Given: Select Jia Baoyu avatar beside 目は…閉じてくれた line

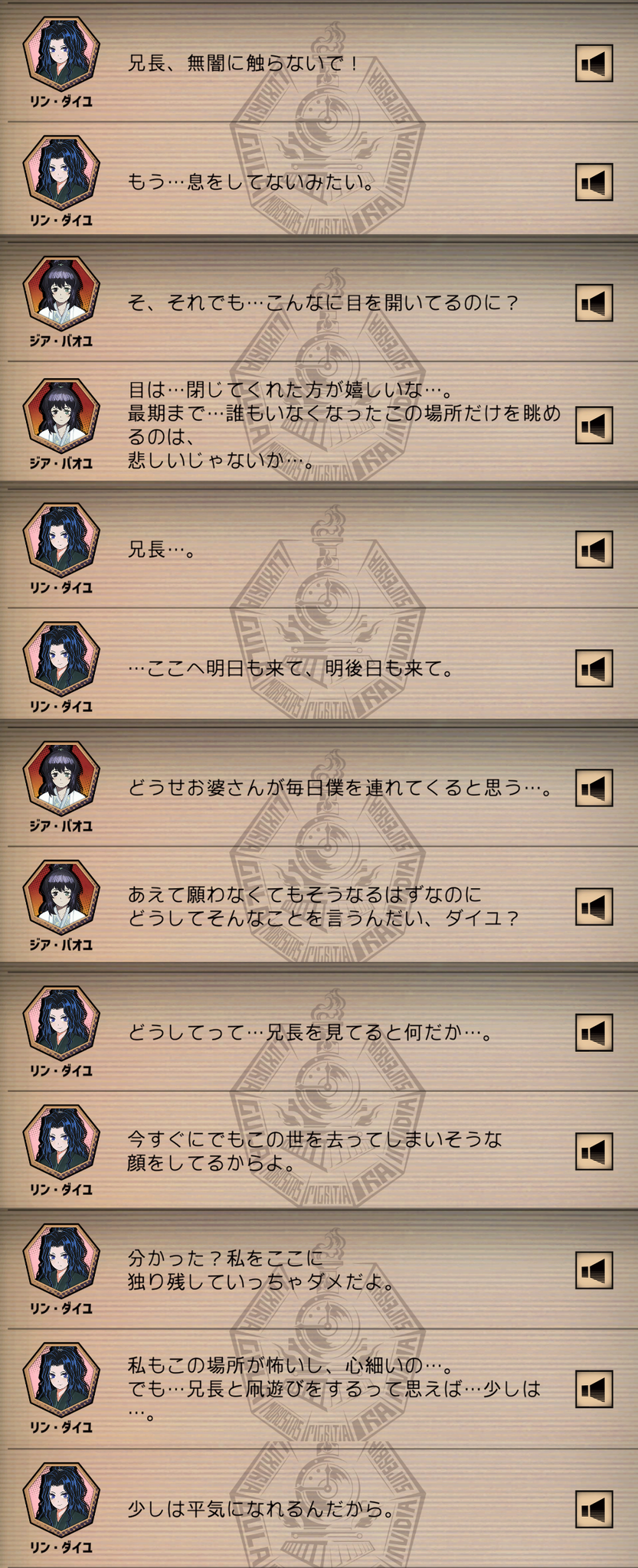Looking at the screenshot, I should pyautogui.click(x=61, y=417).
